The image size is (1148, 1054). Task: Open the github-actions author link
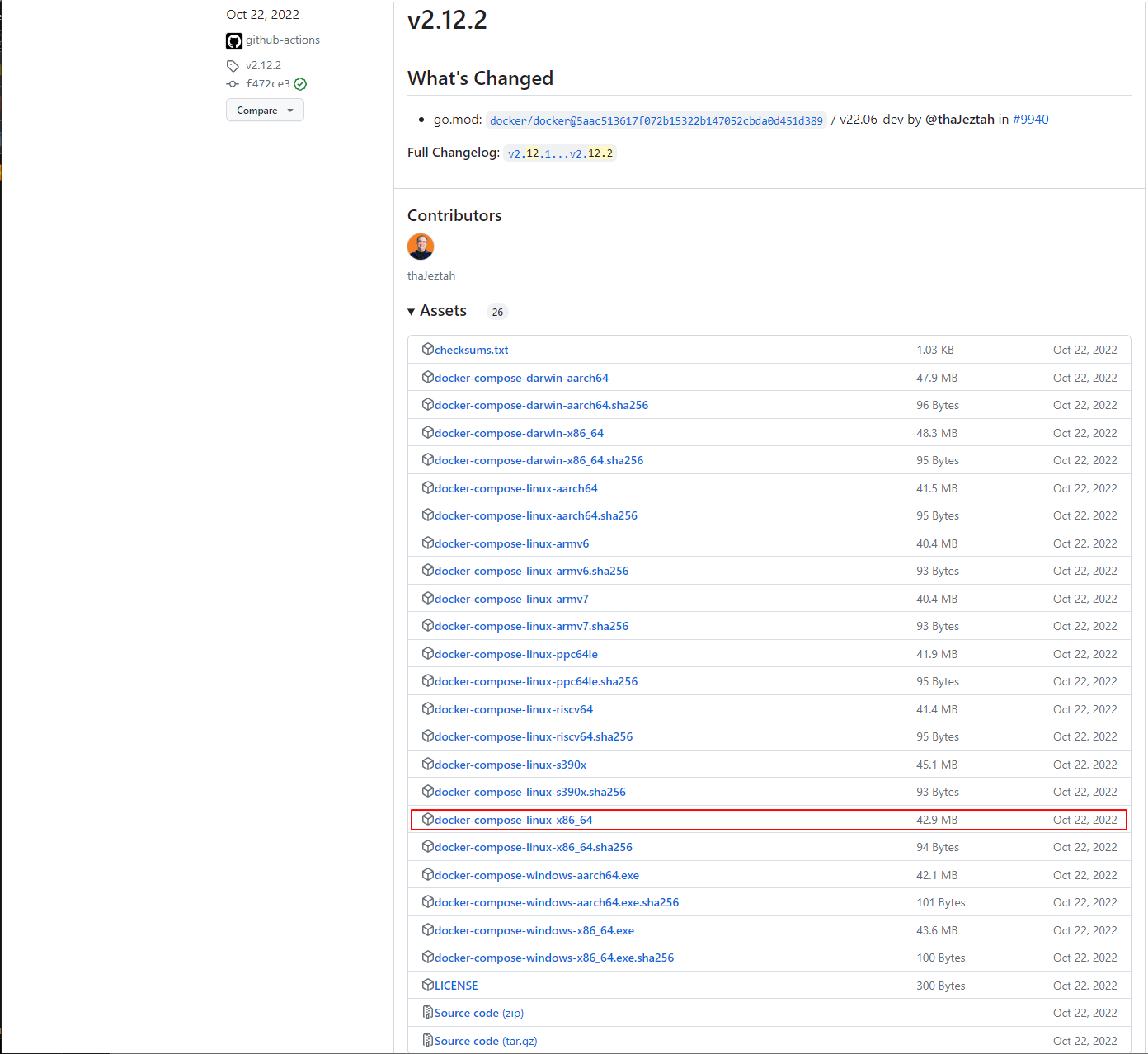tap(282, 40)
